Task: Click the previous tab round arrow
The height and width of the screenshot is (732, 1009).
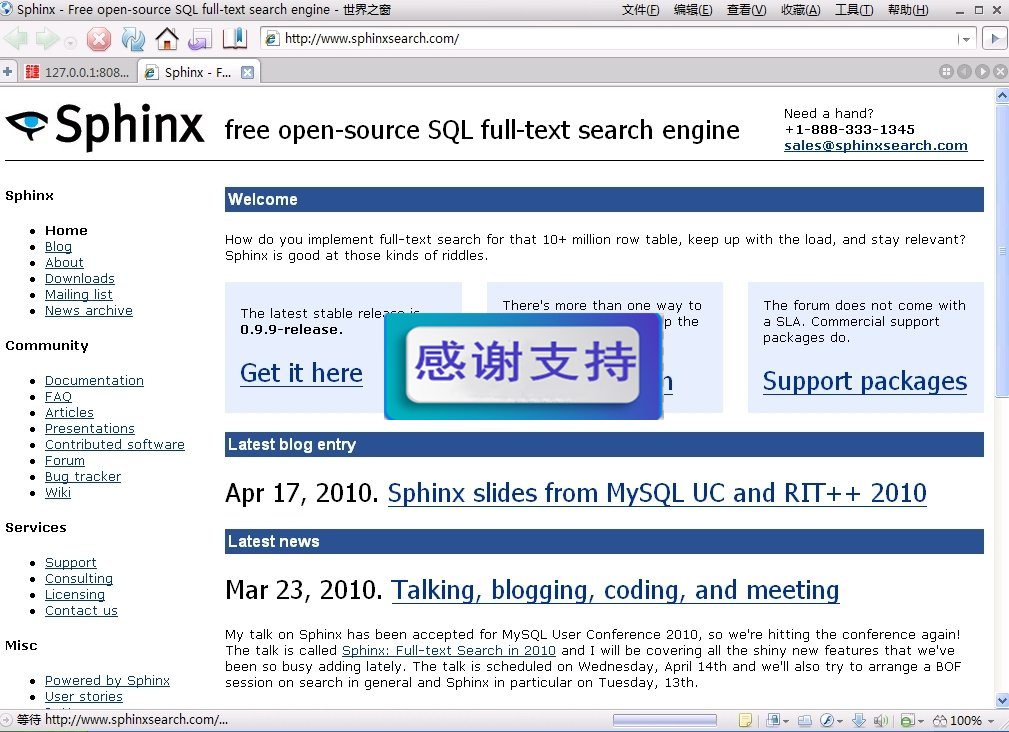Action: (964, 71)
